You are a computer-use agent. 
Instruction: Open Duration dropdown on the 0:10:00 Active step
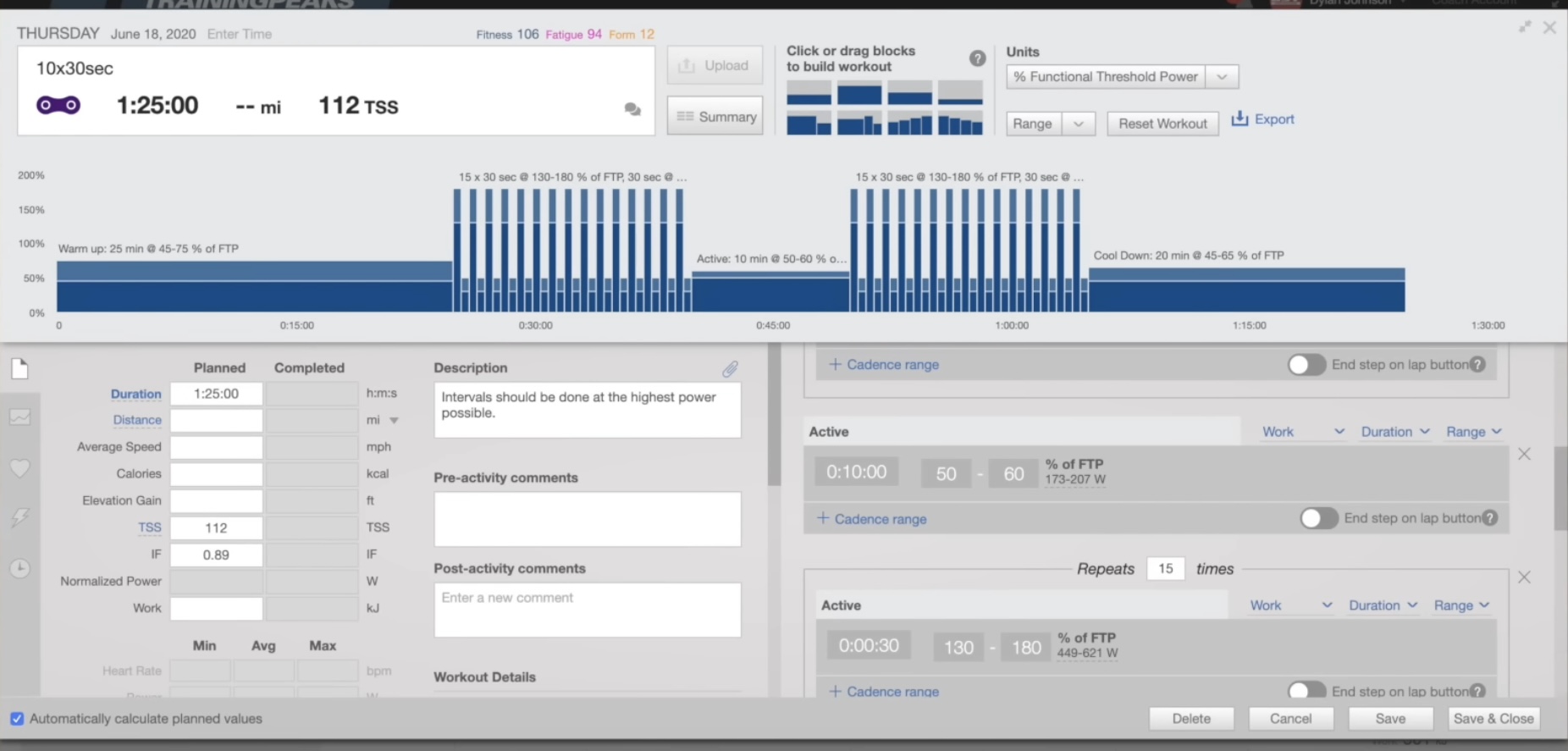pyautogui.click(x=1394, y=432)
